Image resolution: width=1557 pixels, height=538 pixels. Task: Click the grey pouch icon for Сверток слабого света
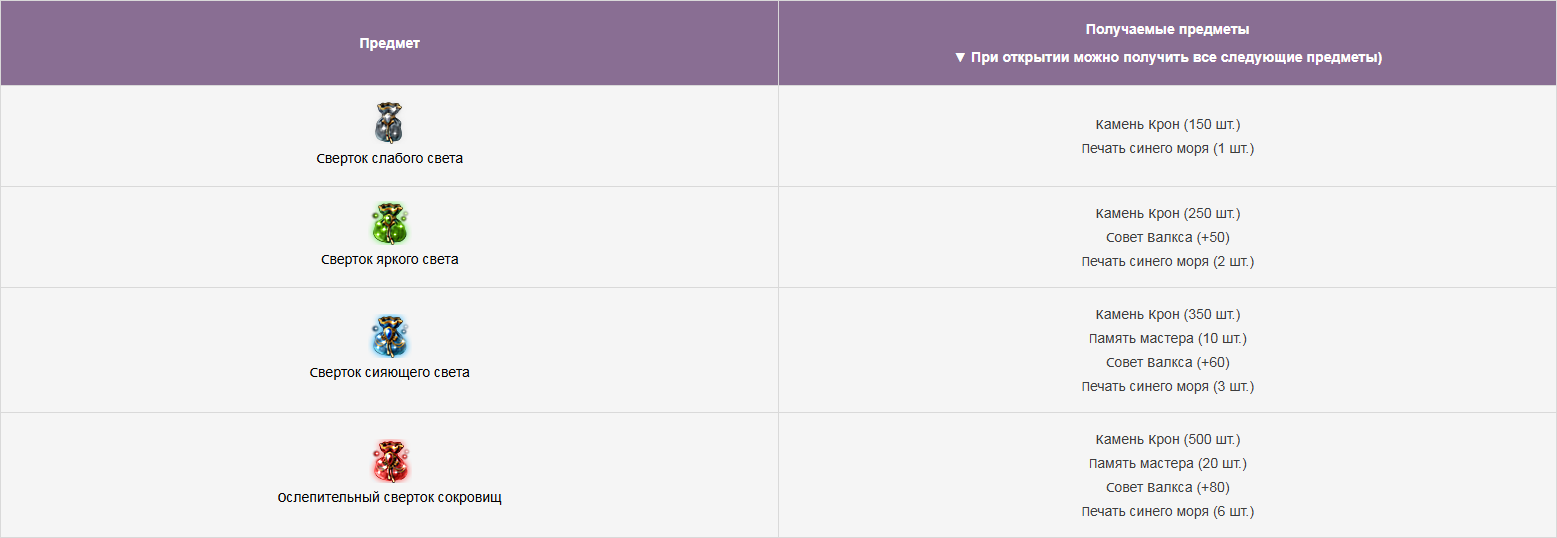click(x=389, y=123)
